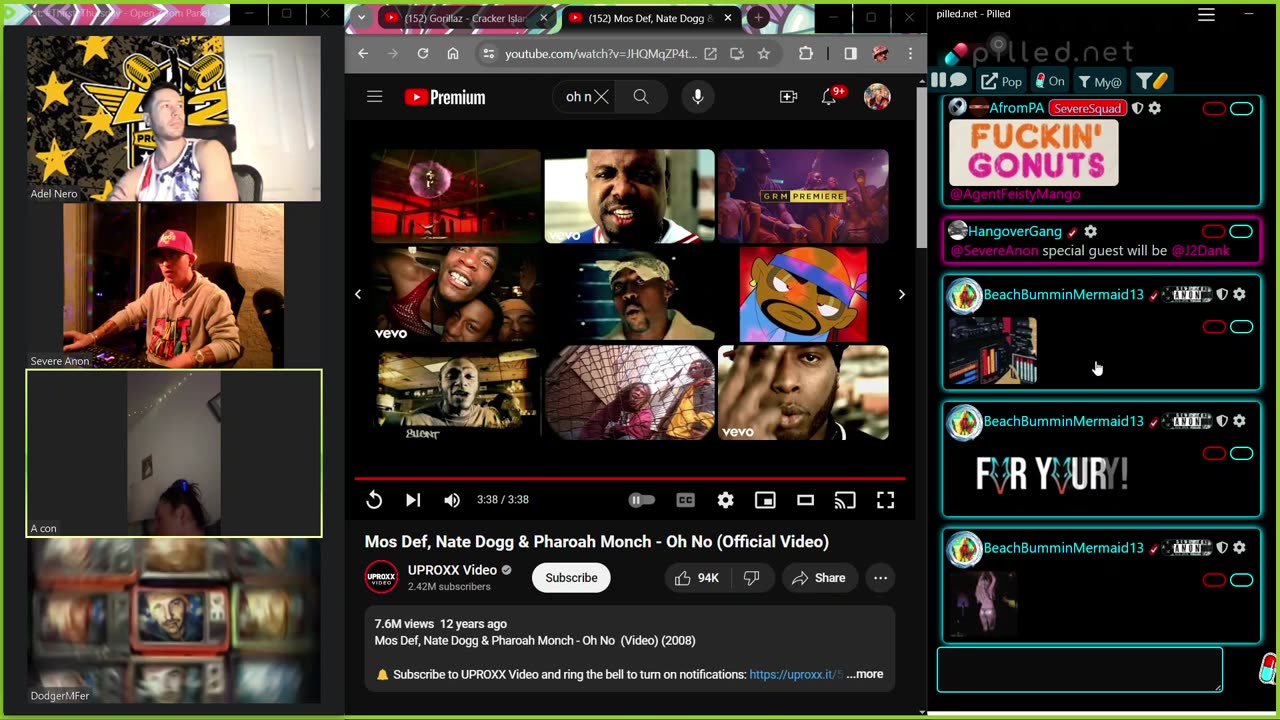The width and height of the screenshot is (1280, 720).
Task: Open player settings gear
Action: pos(725,500)
